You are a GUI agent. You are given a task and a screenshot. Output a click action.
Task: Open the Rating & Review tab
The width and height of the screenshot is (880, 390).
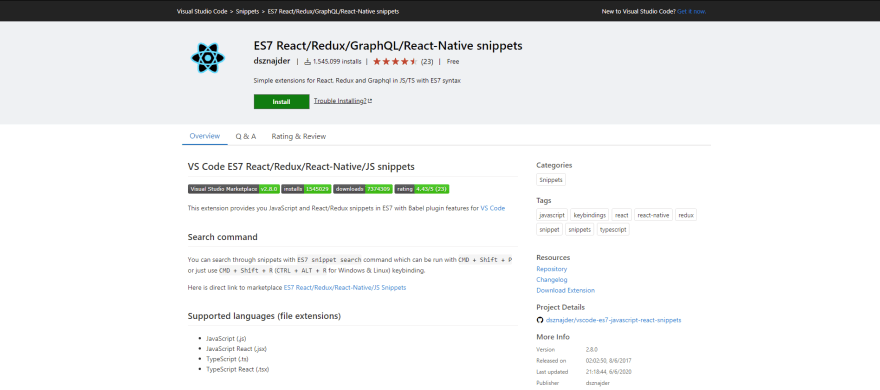pyautogui.click(x=299, y=136)
